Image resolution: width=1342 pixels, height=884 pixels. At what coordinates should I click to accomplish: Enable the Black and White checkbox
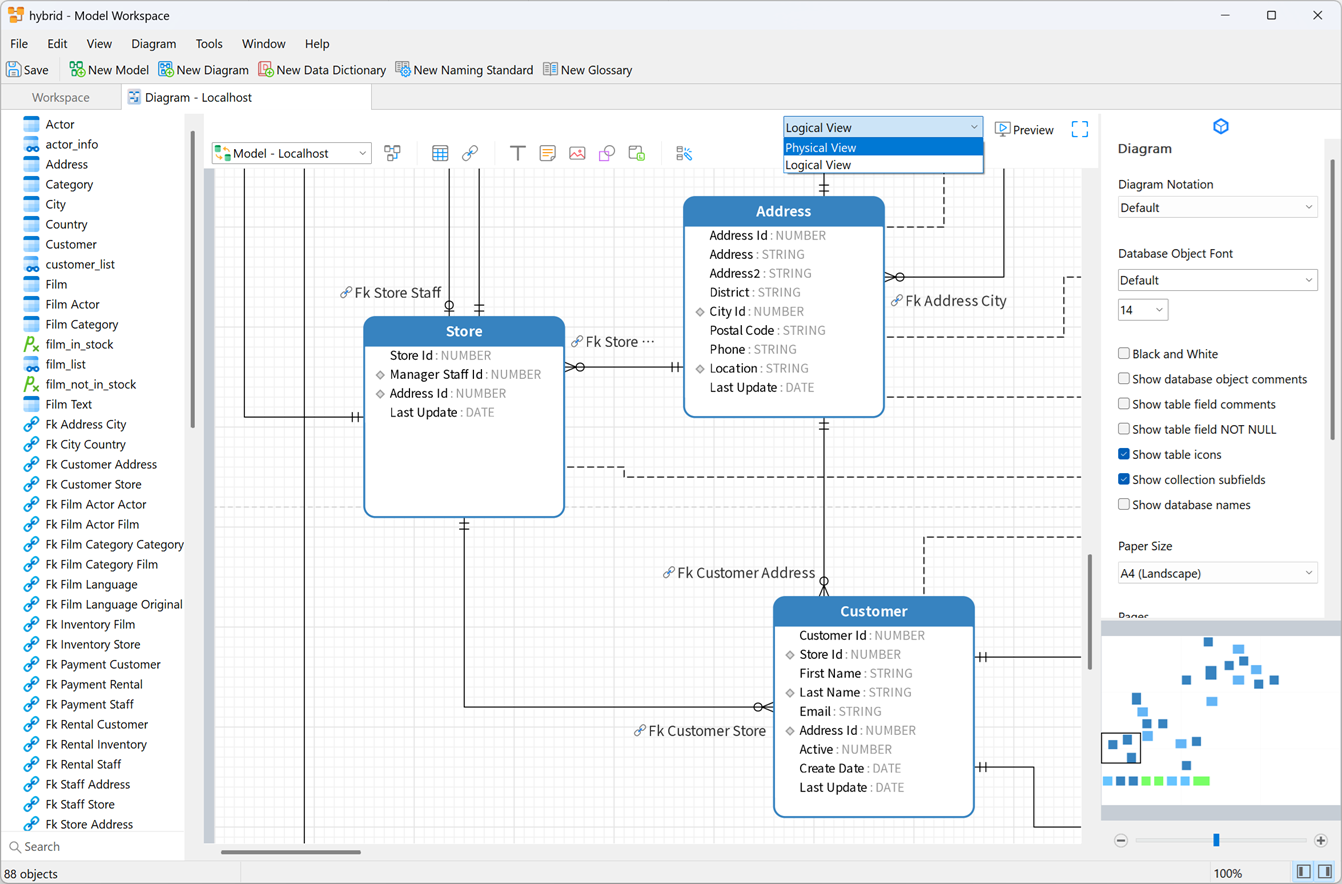[1124, 354]
